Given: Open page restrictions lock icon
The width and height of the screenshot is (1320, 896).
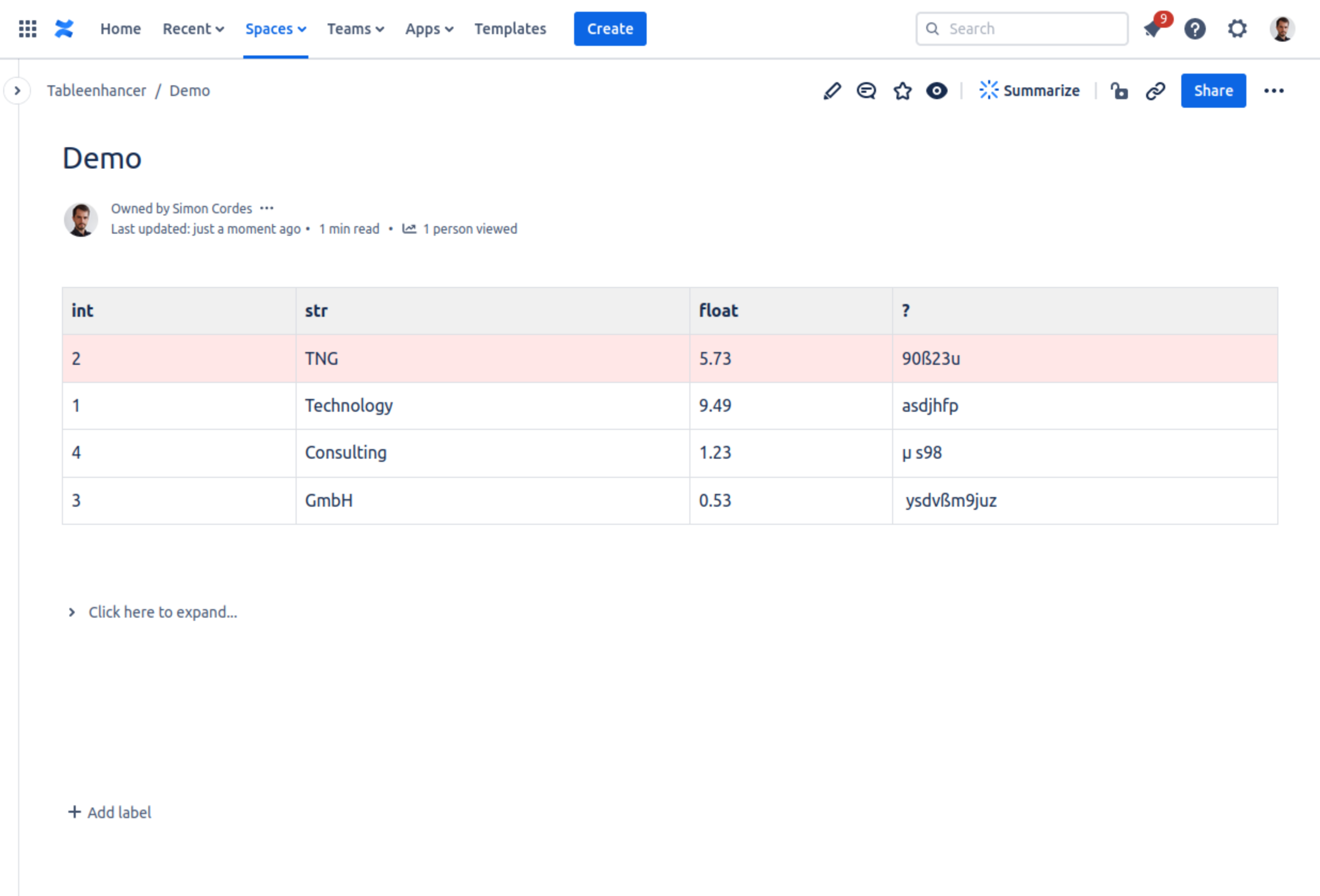Looking at the screenshot, I should coord(1119,91).
